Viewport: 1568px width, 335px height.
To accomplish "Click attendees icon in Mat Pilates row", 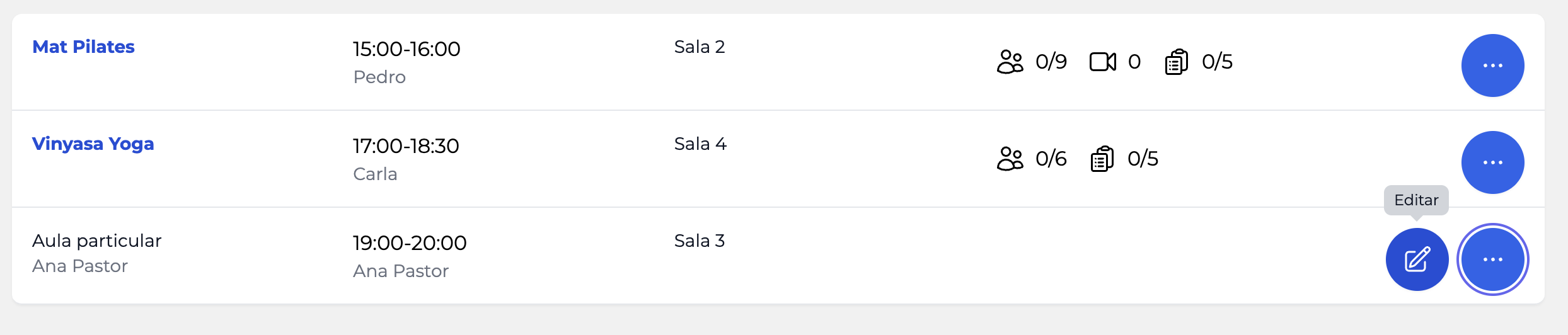I will 1010,62.
